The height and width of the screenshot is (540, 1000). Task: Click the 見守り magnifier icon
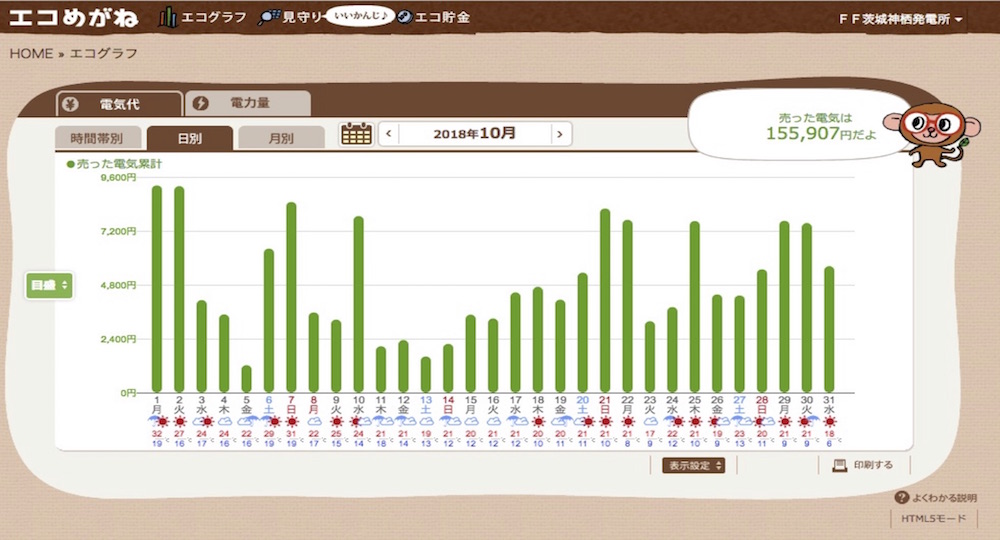coord(268,18)
